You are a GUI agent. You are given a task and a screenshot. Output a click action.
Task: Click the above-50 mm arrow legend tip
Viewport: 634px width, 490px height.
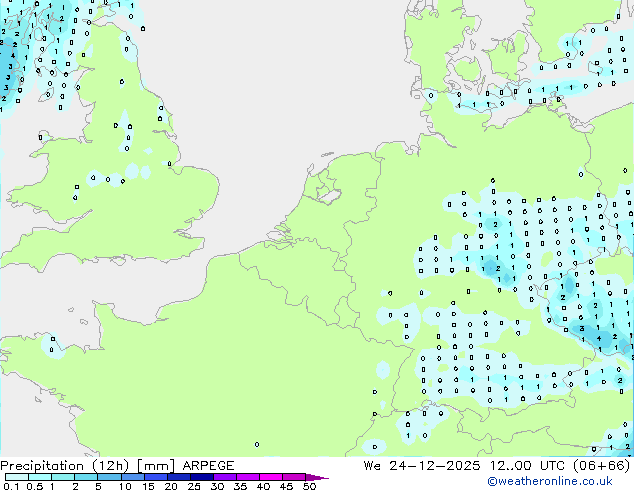(x=317, y=477)
